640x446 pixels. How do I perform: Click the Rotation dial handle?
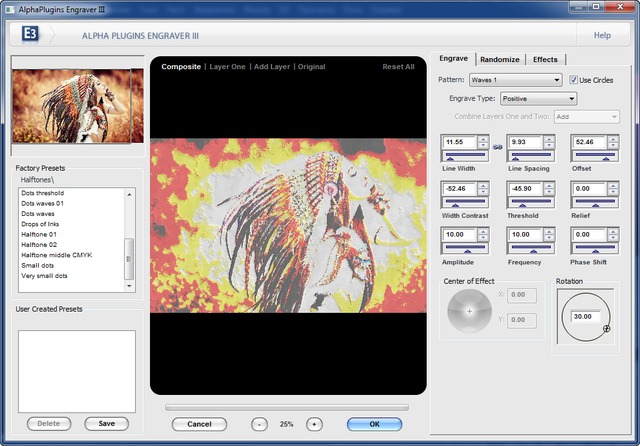click(606, 328)
